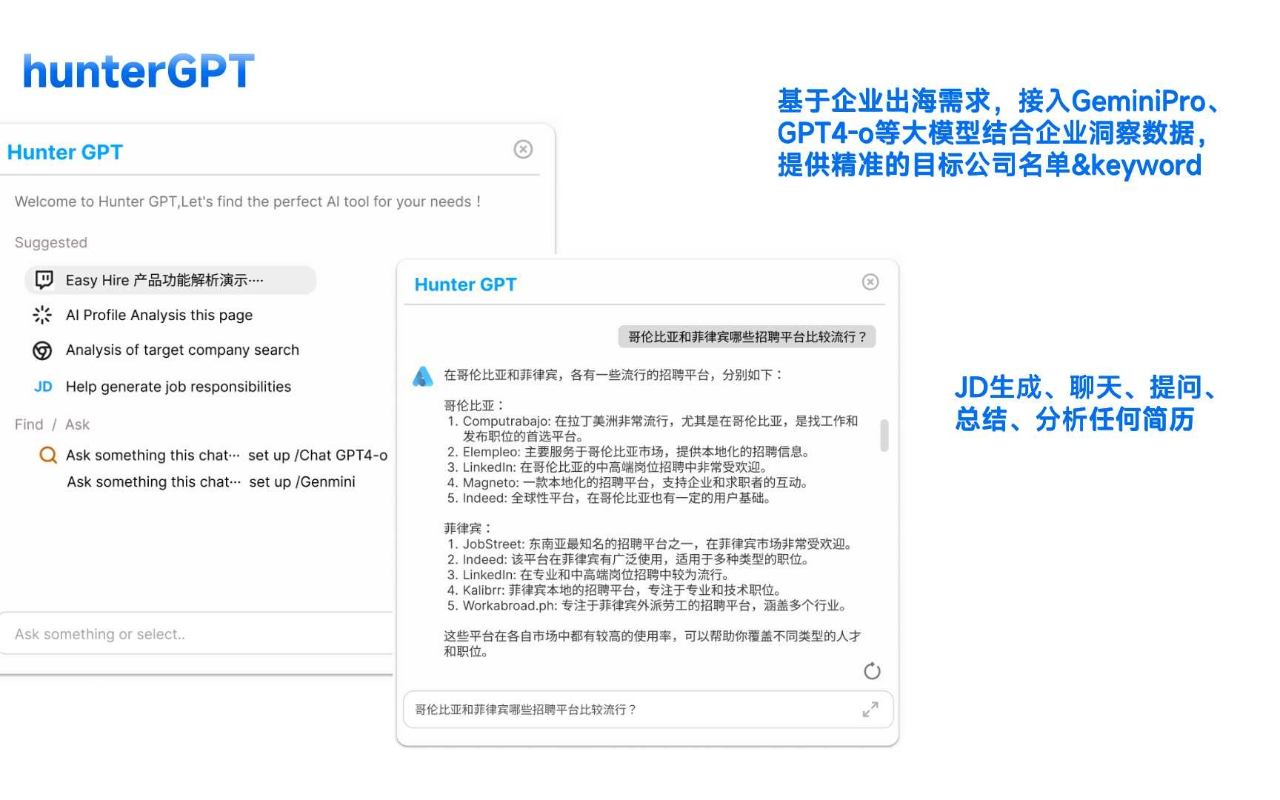Click the Find / Ask section label
This screenshot has width=1280, height=800.
[52, 424]
